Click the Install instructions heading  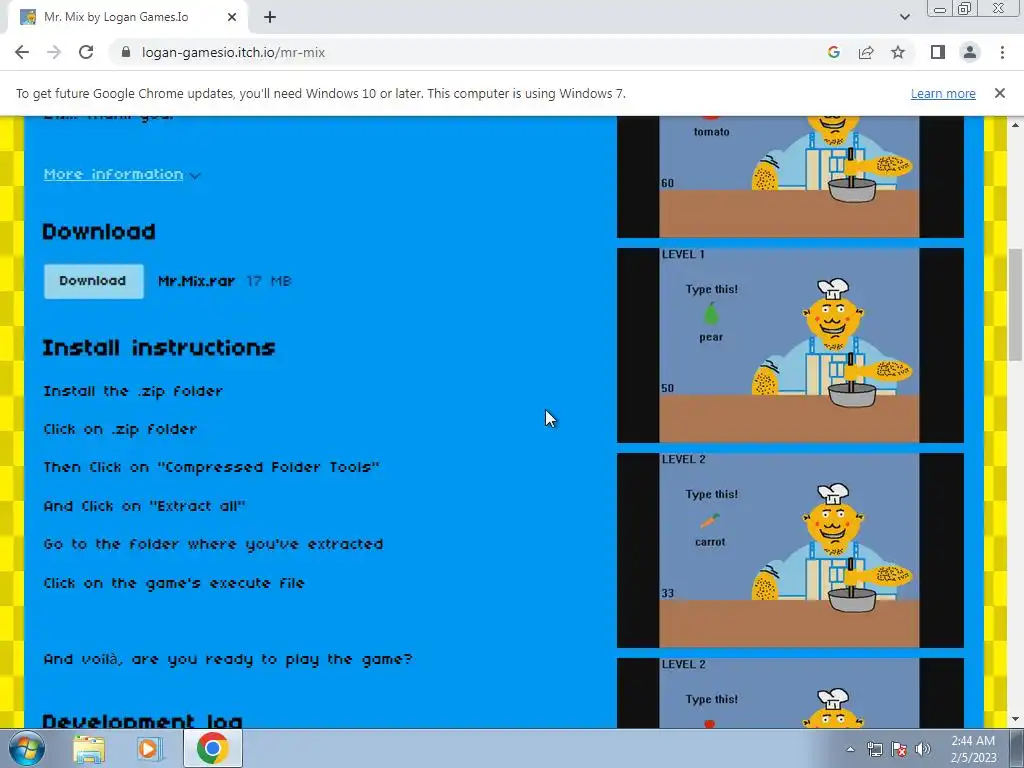(159, 347)
